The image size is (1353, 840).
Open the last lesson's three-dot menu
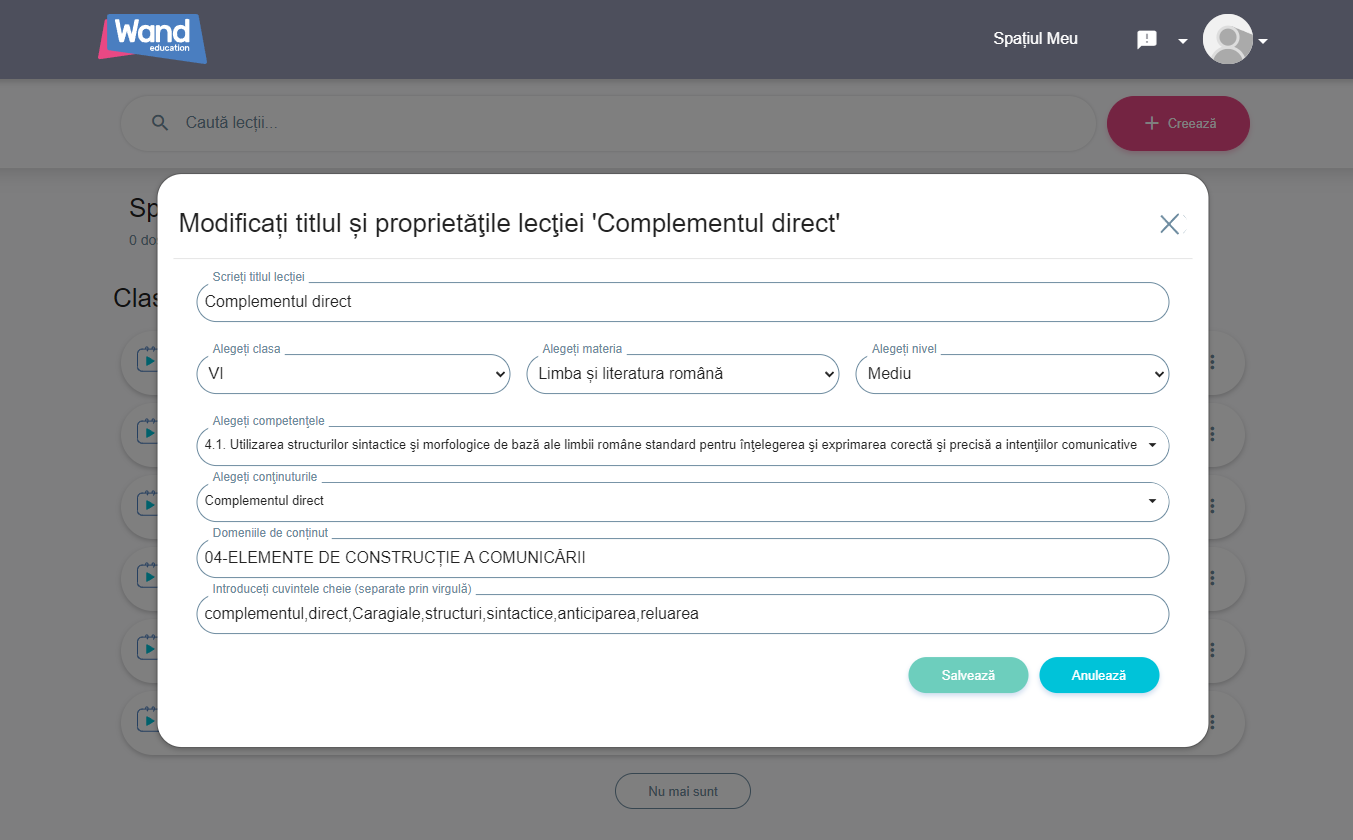tap(1212, 722)
